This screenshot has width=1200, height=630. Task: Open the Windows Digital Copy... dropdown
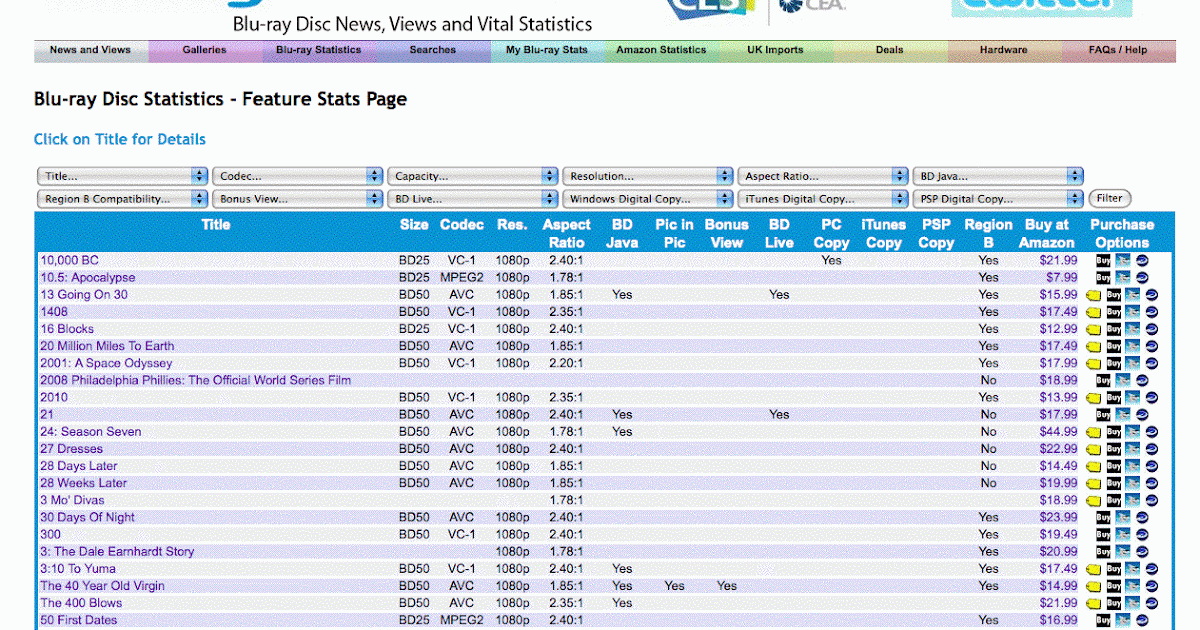pyautogui.click(x=648, y=199)
